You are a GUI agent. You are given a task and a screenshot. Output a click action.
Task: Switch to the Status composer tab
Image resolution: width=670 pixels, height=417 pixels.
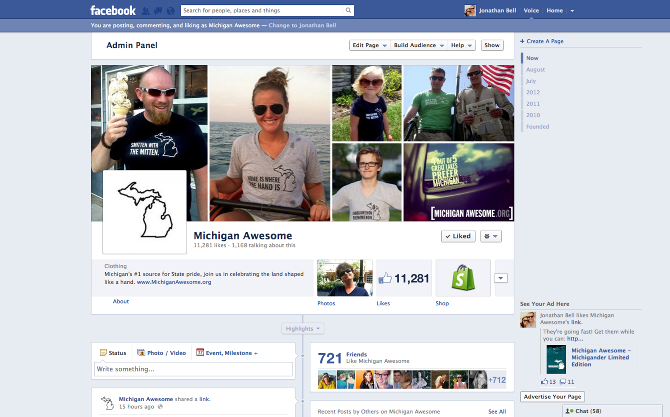[x=112, y=352]
